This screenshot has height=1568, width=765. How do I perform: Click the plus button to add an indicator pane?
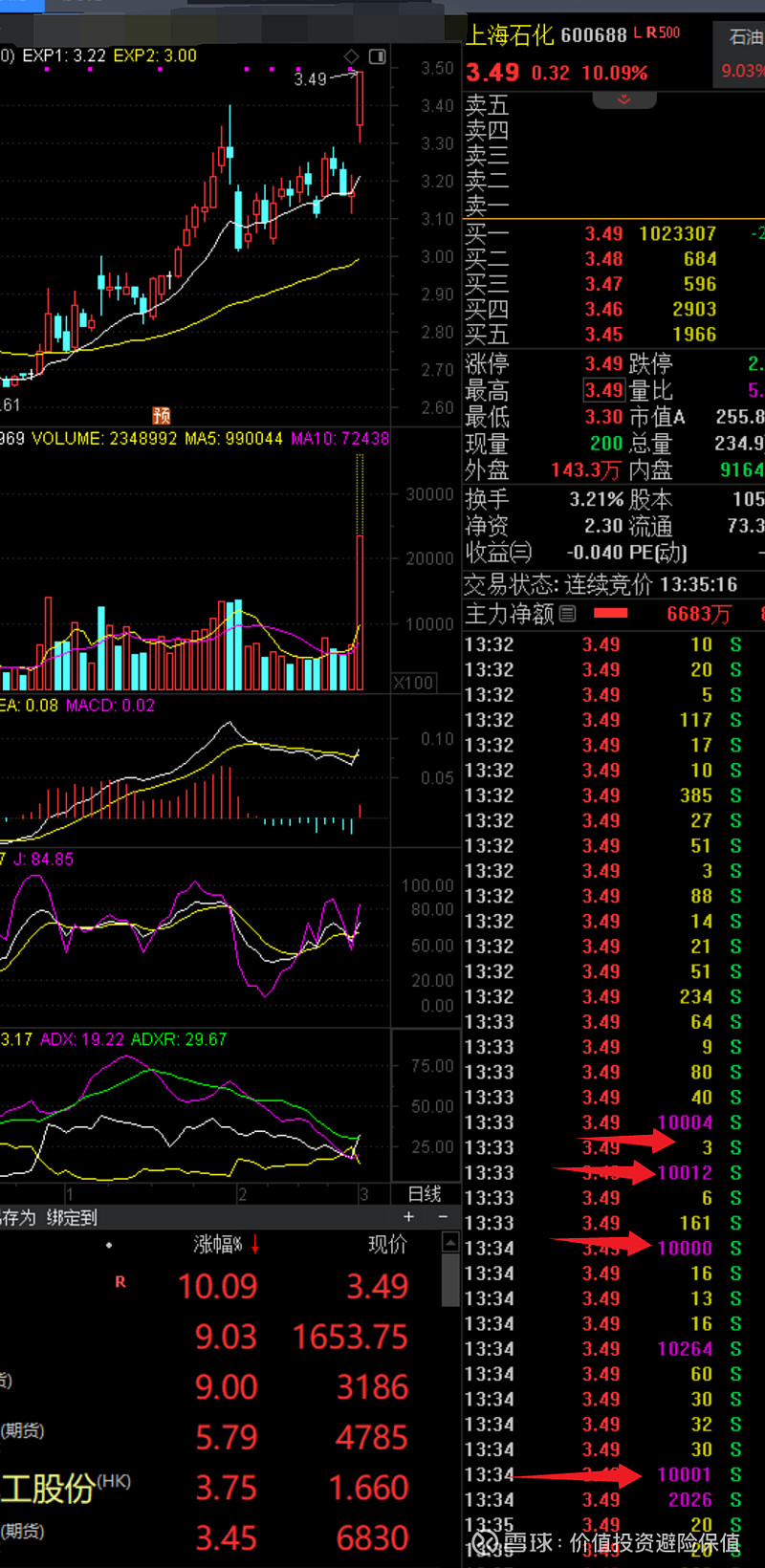click(409, 1216)
